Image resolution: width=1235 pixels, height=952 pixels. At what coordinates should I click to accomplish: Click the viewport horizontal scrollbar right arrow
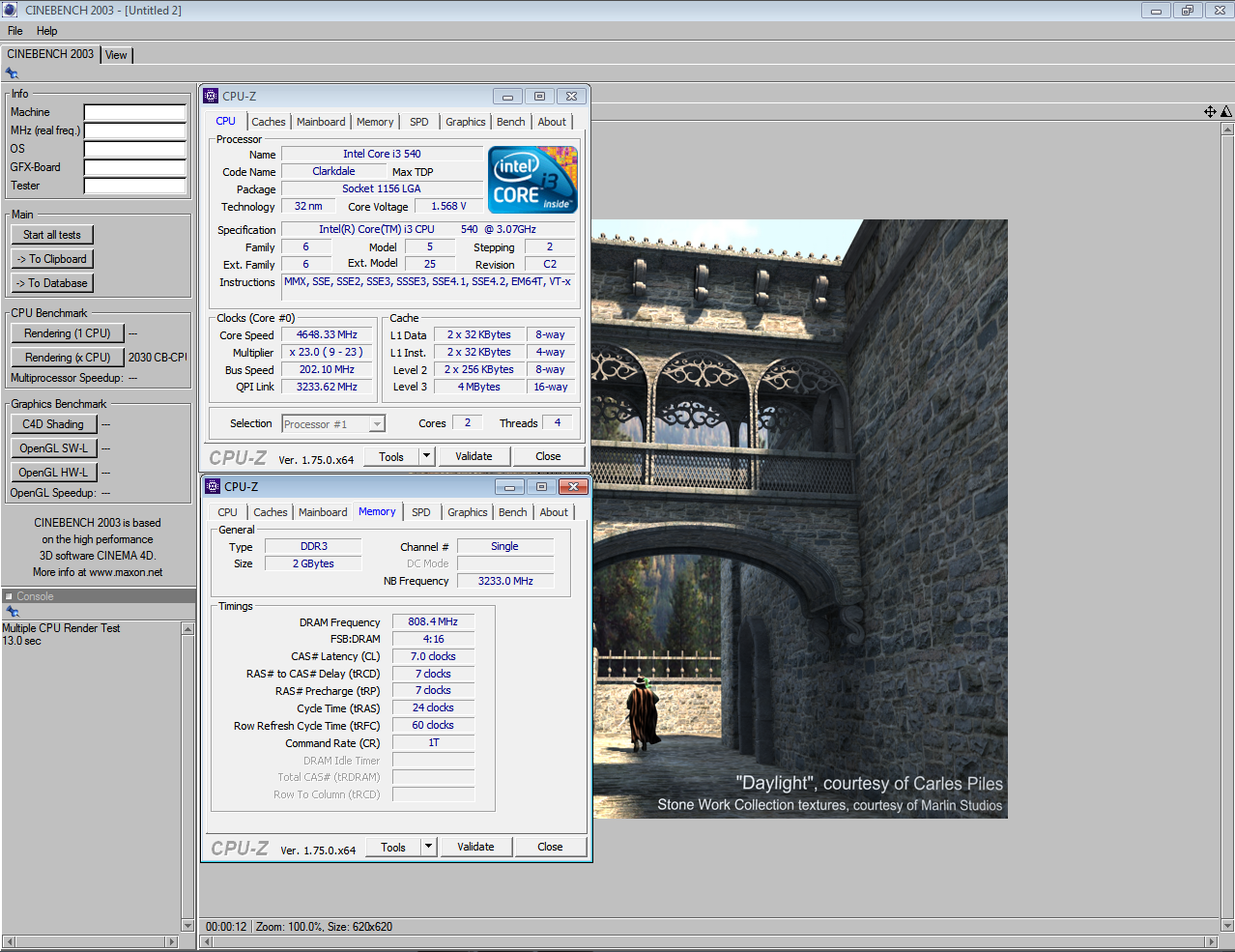point(1211,941)
